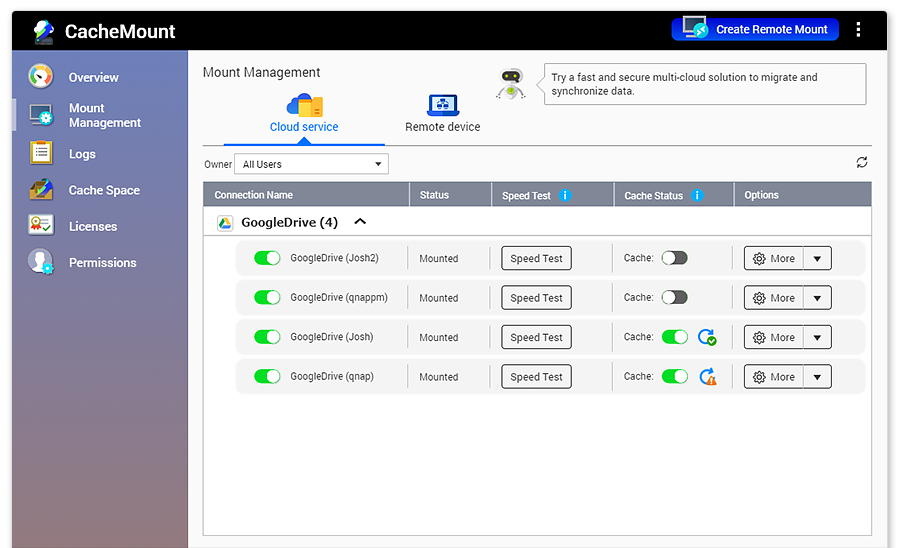Click the gear icon in qnappm More button
The height and width of the screenshot is (548, 900).
pyautogui.click(x=759, y=298)
